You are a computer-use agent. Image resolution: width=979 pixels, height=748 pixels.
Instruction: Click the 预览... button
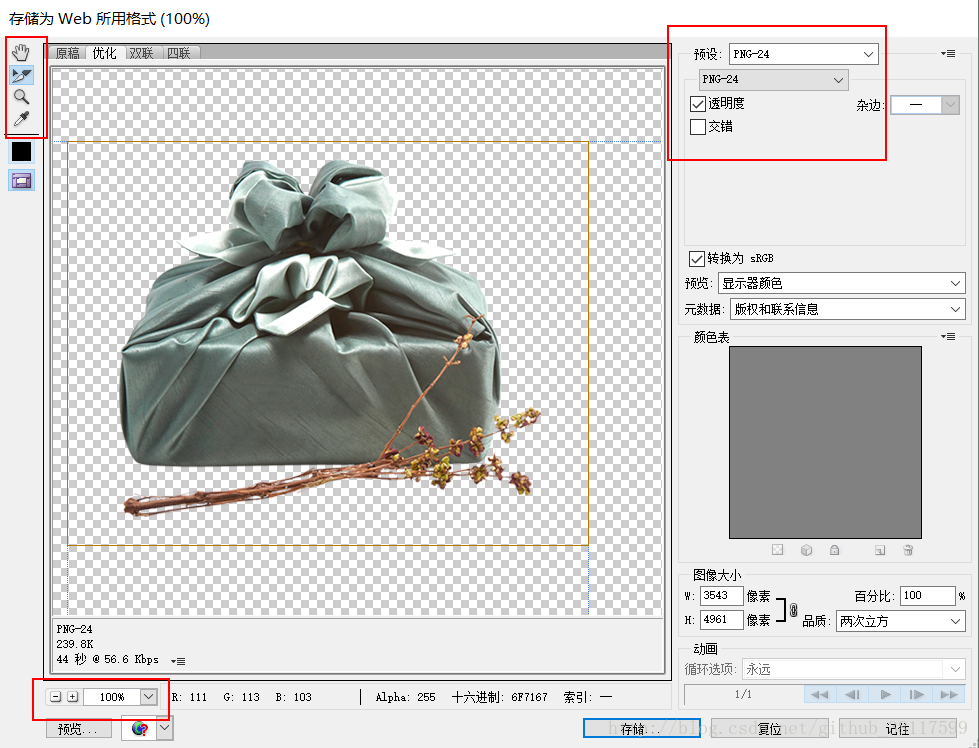coord(79,729)
